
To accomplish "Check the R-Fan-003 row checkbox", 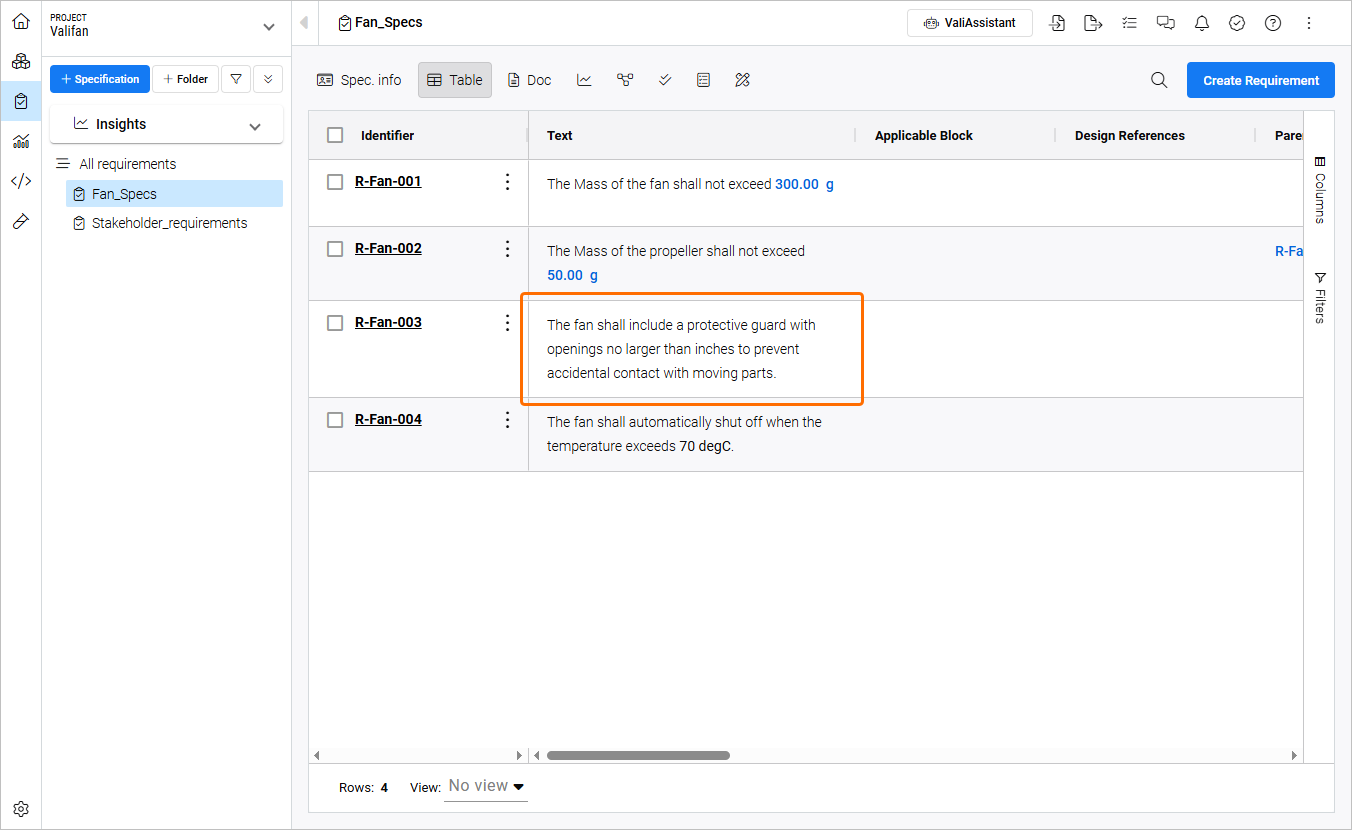I will coord(335,322).
